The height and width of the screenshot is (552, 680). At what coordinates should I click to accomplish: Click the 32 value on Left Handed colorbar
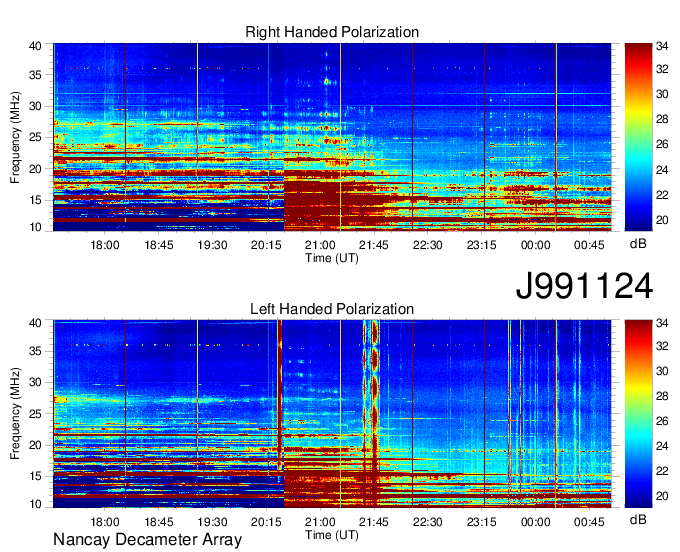pyautogui.click(x=662, y=346)
